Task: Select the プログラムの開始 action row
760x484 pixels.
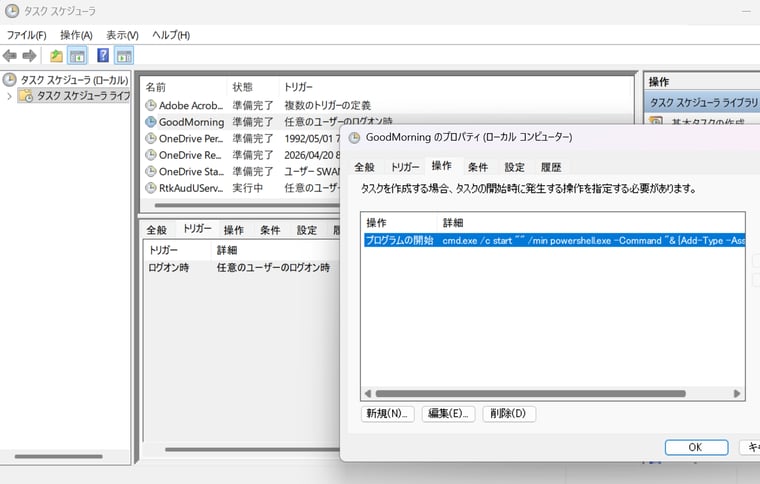Action: click(554, 240)
